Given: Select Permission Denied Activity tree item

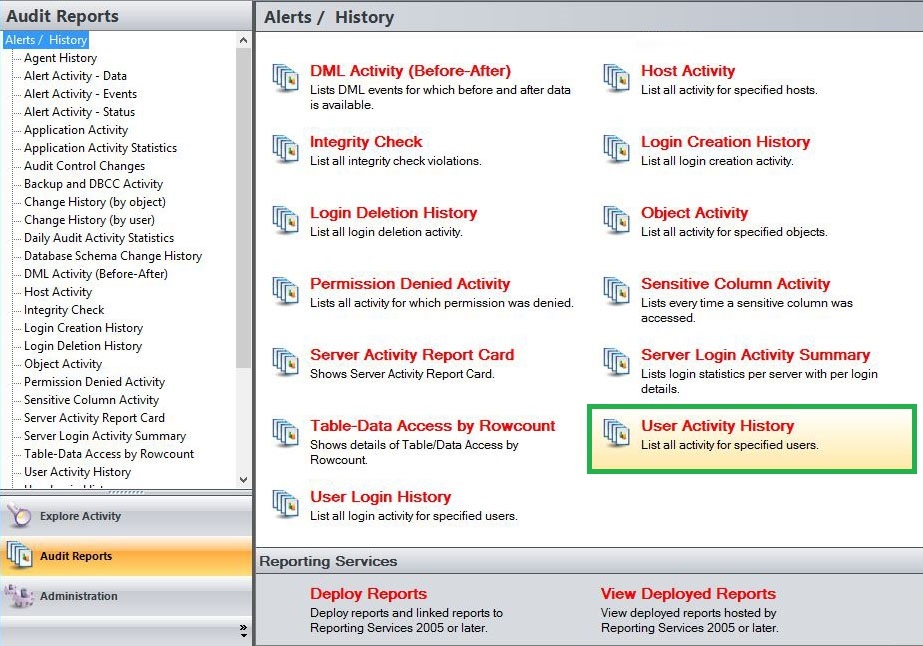Looking at the screenshot, I should (x=94, y=382).
